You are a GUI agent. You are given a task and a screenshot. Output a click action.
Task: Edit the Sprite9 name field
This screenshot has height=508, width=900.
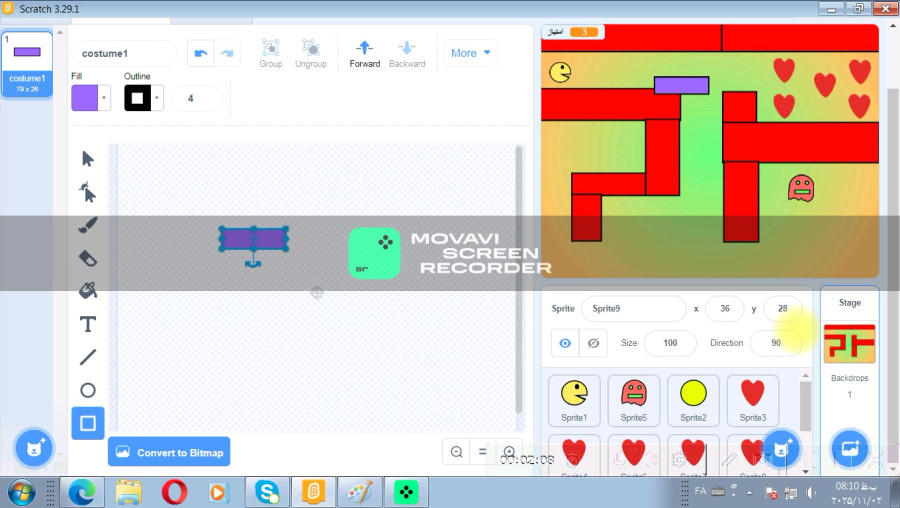634,309
